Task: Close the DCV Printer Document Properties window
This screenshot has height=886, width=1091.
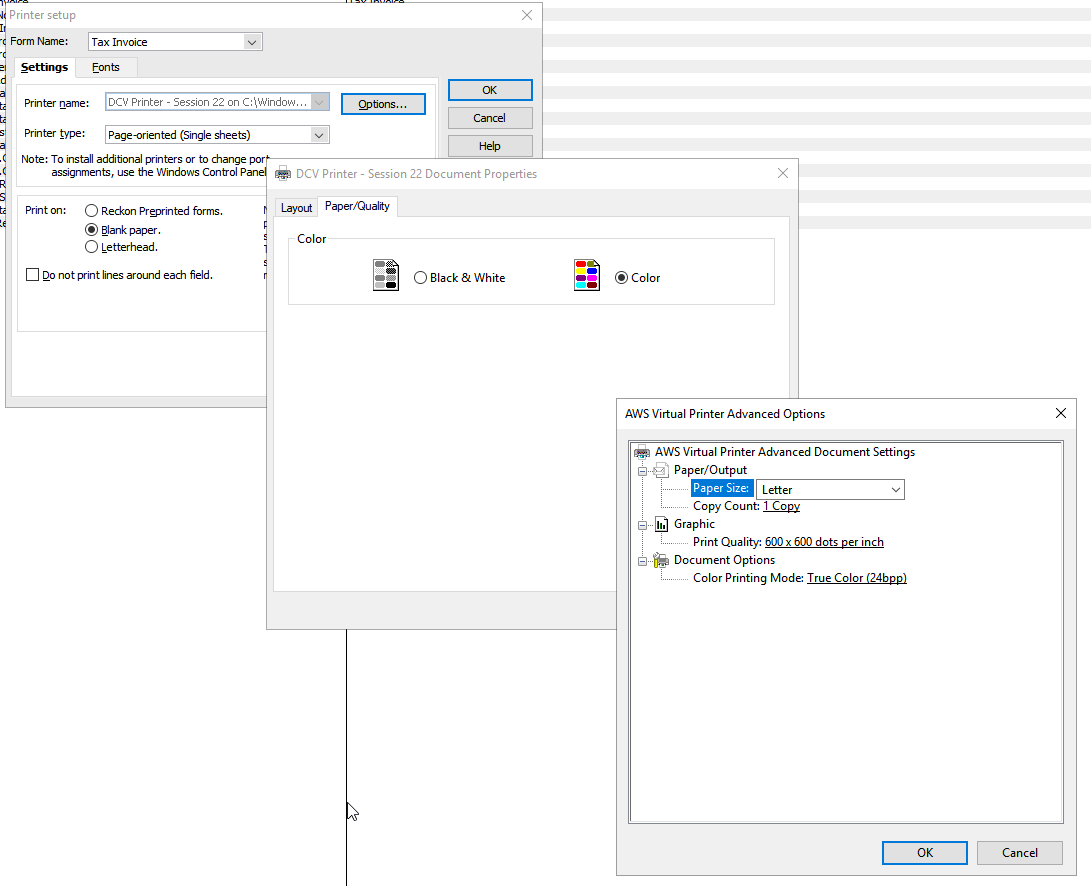Action: [783, 173]
